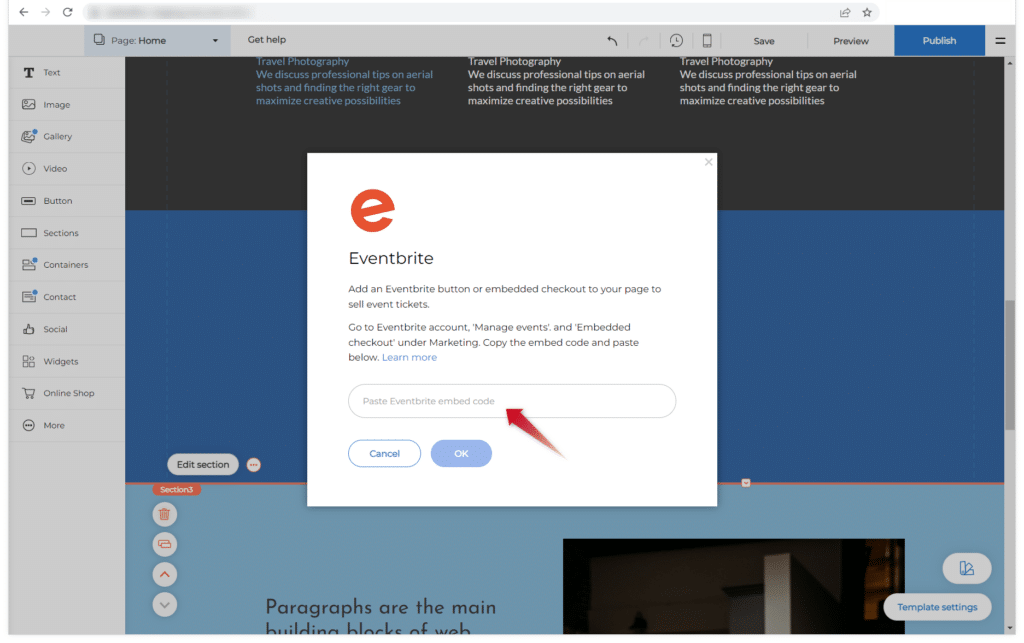The image size is (1024, 643).
Task: Select the Online Shop cart item
Action: tap(67, 393)
